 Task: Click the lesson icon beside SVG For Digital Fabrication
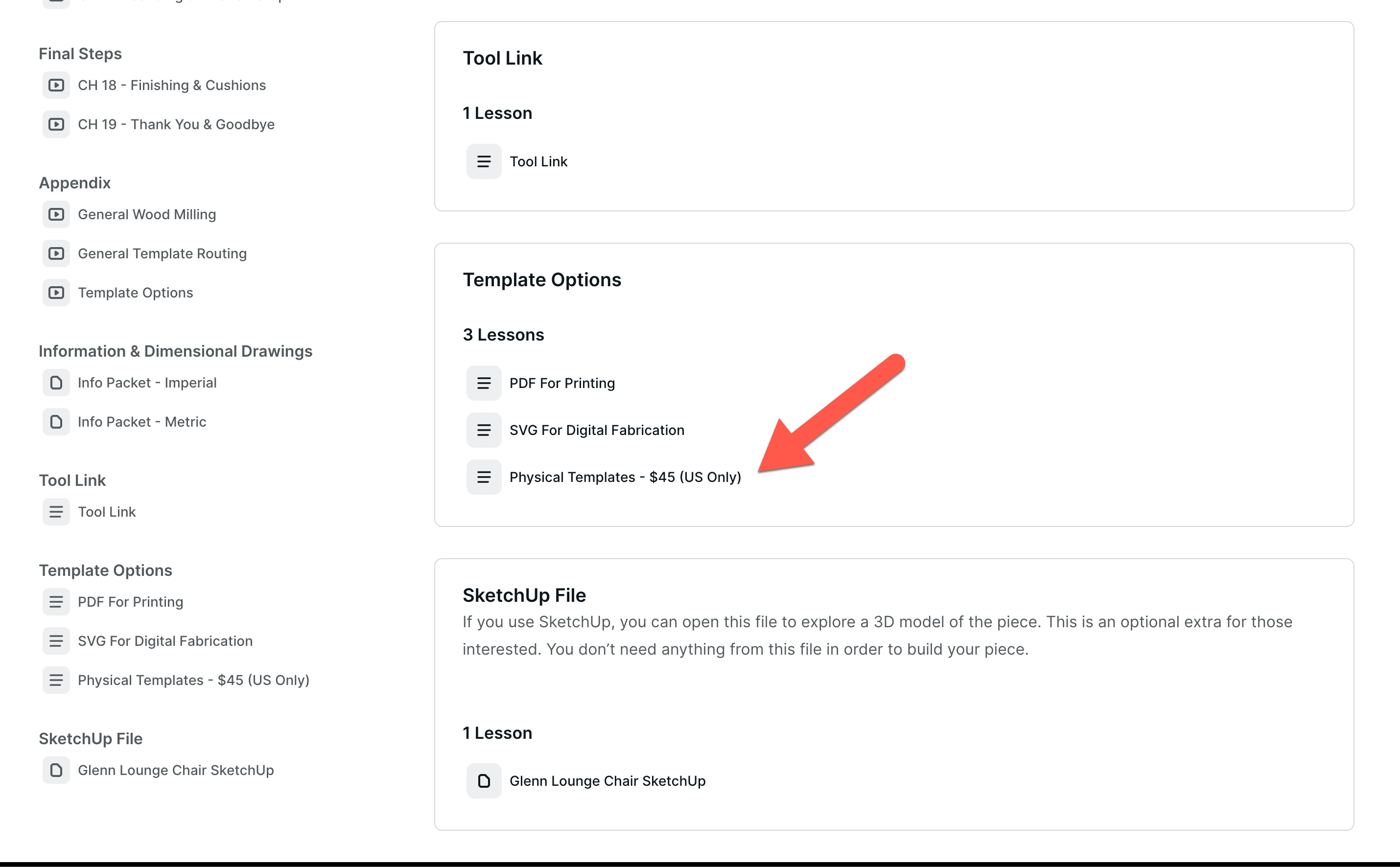pos(484,430)
